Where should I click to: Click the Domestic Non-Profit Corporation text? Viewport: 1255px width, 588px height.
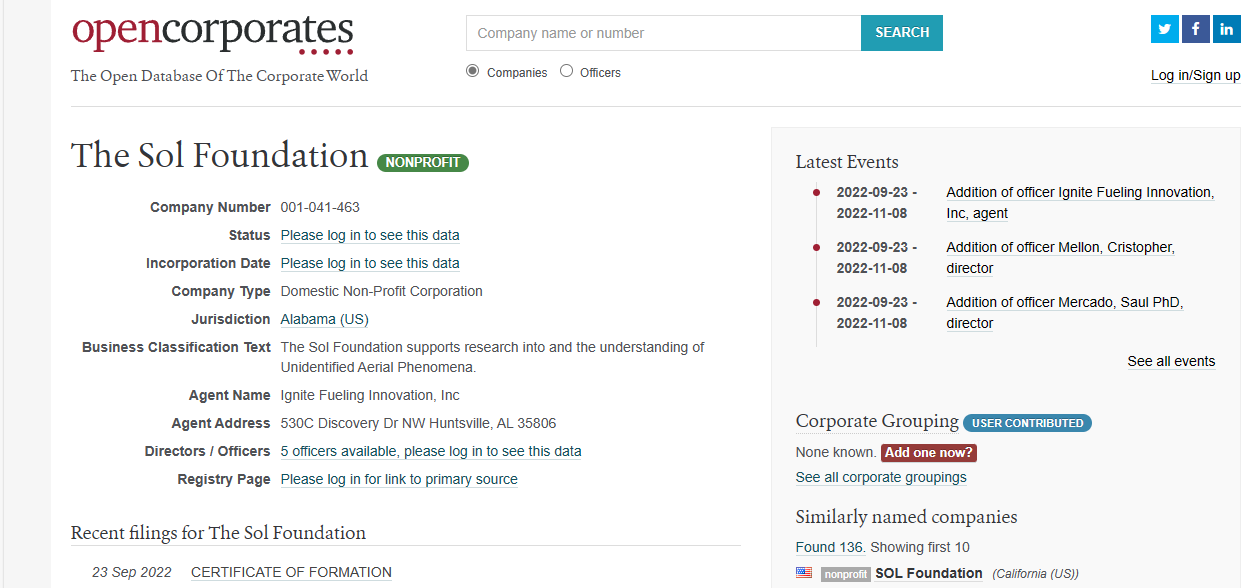coord(382,291)
